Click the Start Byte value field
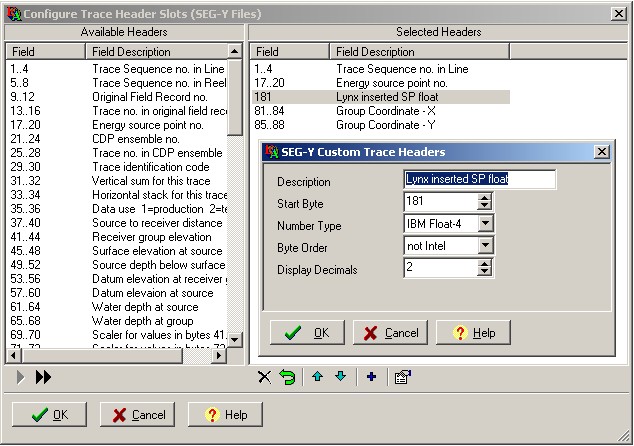 [441, 201]
